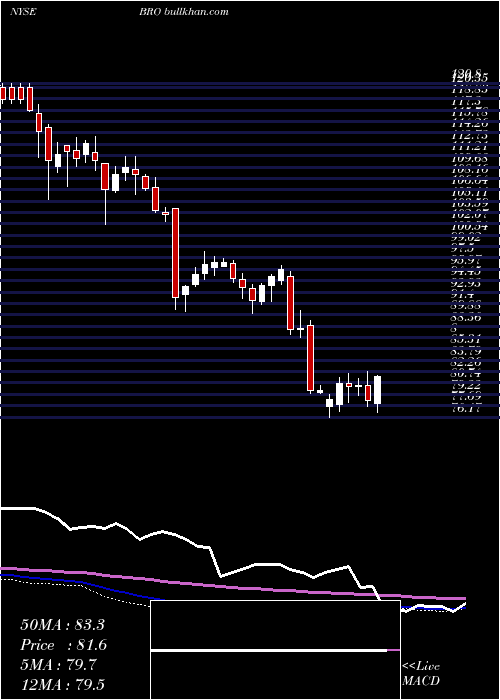
Task: Click the 79.22 price axis label
Action: coord(468,385)
